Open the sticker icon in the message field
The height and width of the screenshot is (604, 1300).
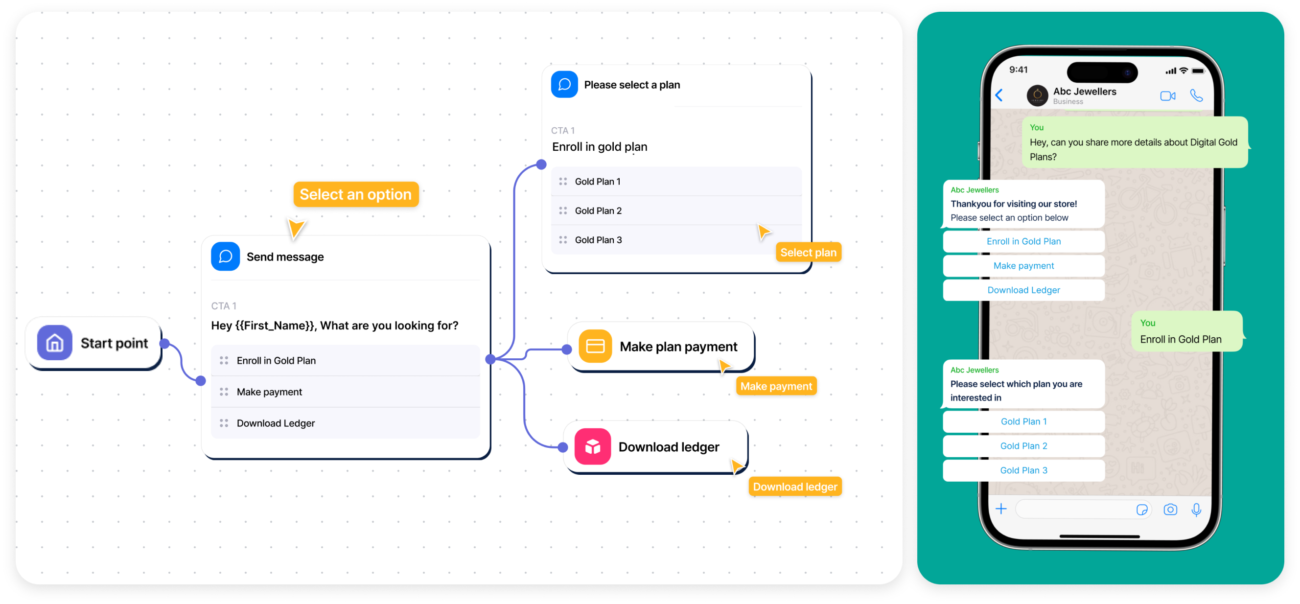(x=1142, y=510)
